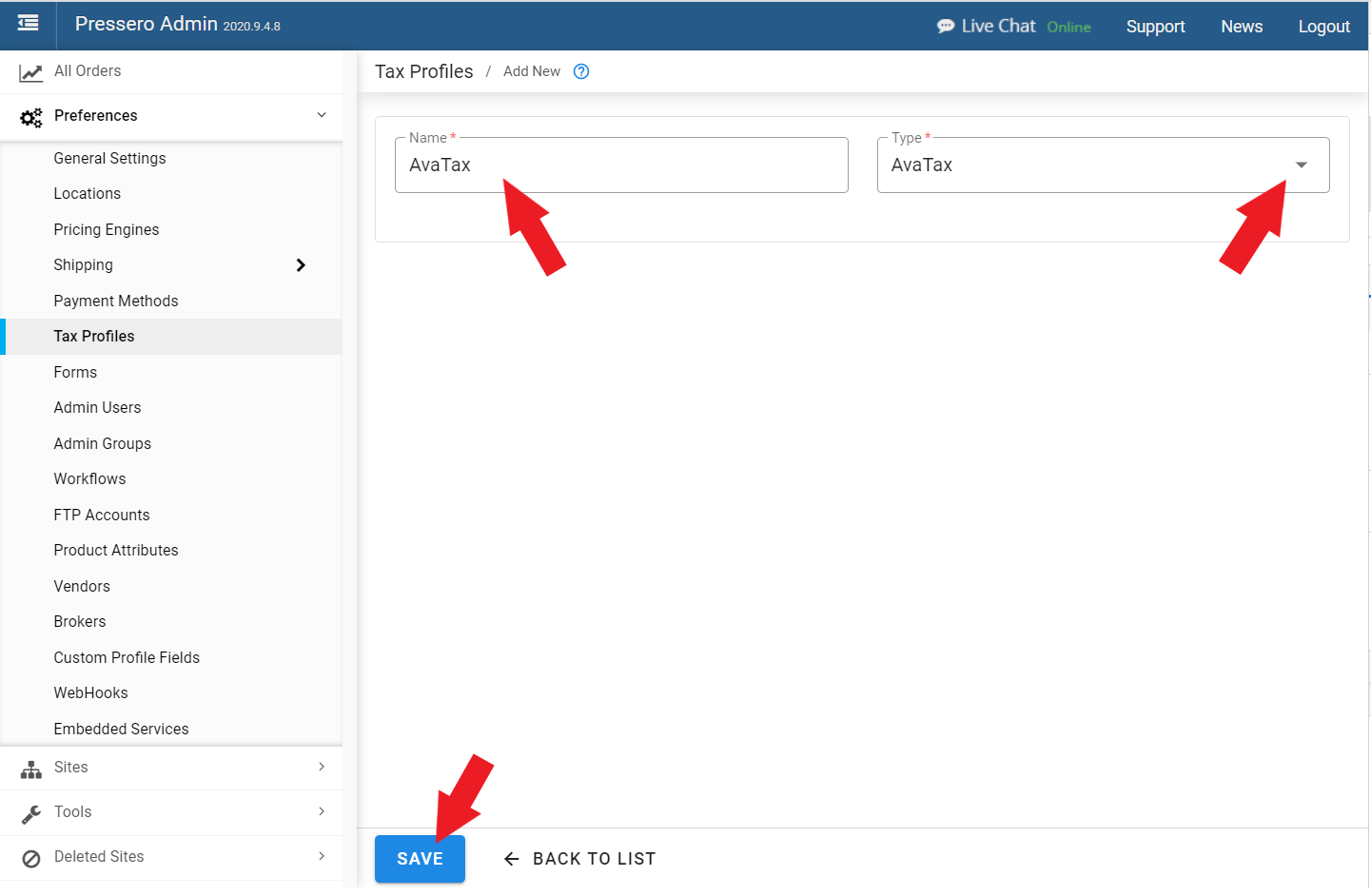Image resolution: width=1371 pixels, height=896 pixels.
Task: Open the Sites section label
Action: point(71,768)
